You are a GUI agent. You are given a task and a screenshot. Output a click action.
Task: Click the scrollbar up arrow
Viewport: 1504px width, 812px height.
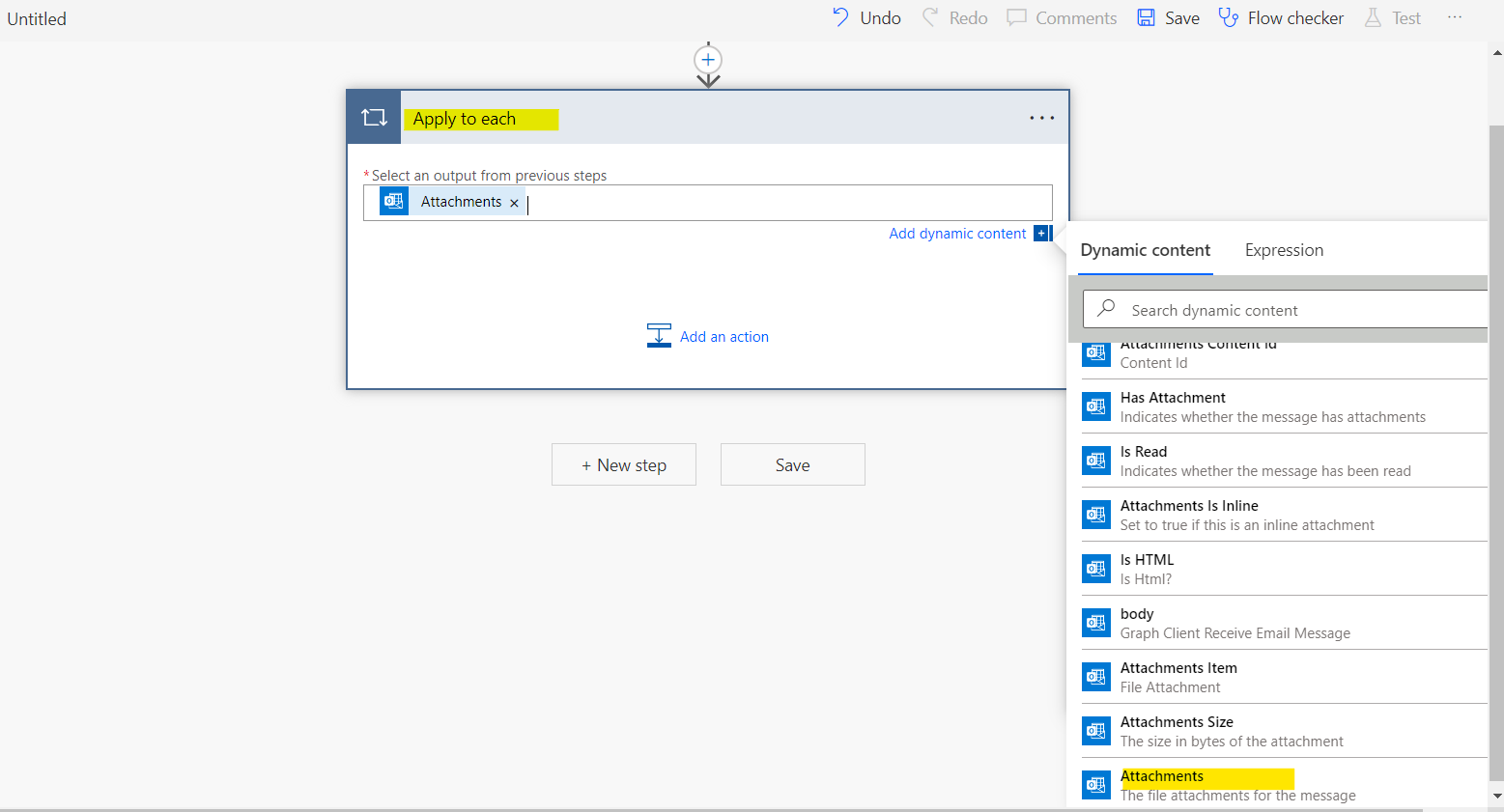coord(1497,53)
